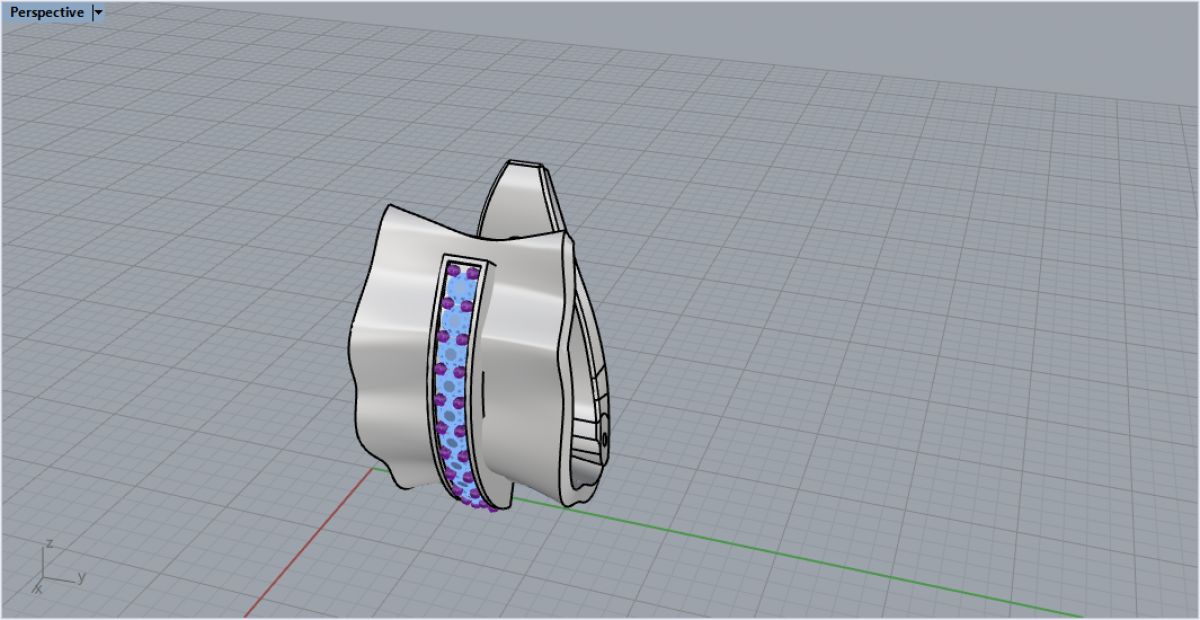Screen dimensions: 1200x620
Task: Select the Perspective viewport title label
Action: pos(47,13)
